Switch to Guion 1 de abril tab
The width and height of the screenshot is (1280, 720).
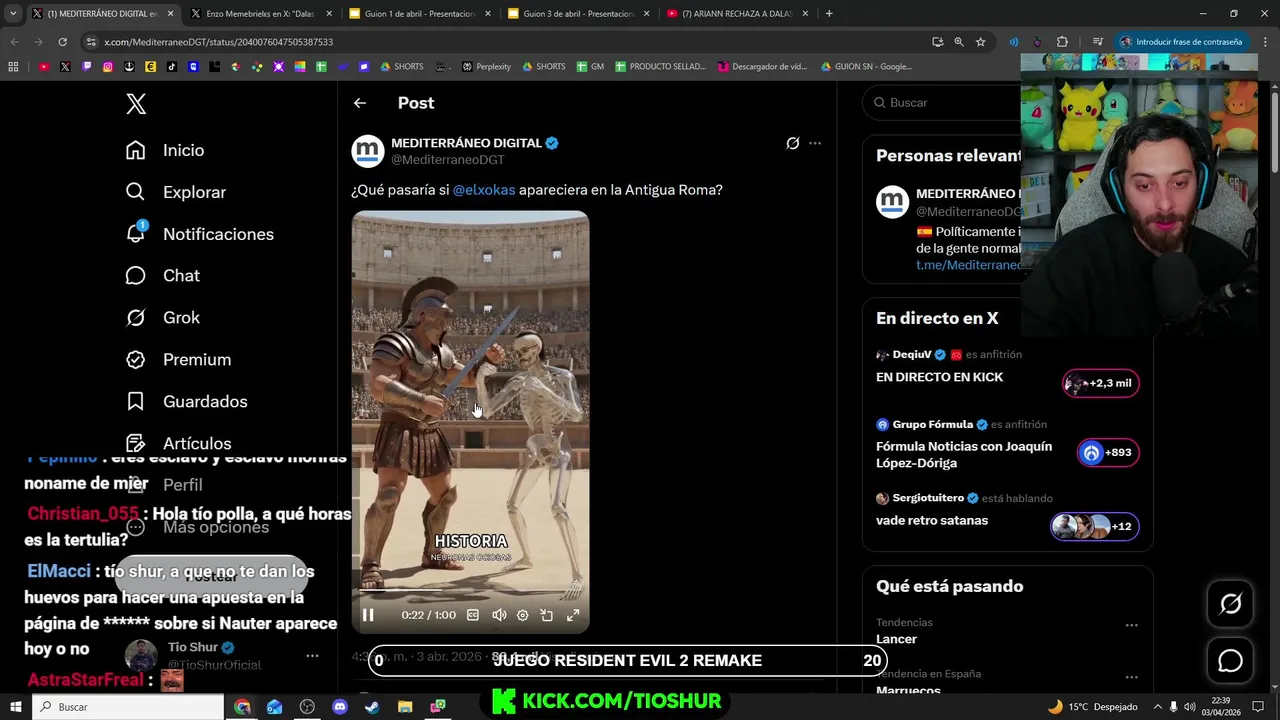pyautogui.click(x=418, y=14)
